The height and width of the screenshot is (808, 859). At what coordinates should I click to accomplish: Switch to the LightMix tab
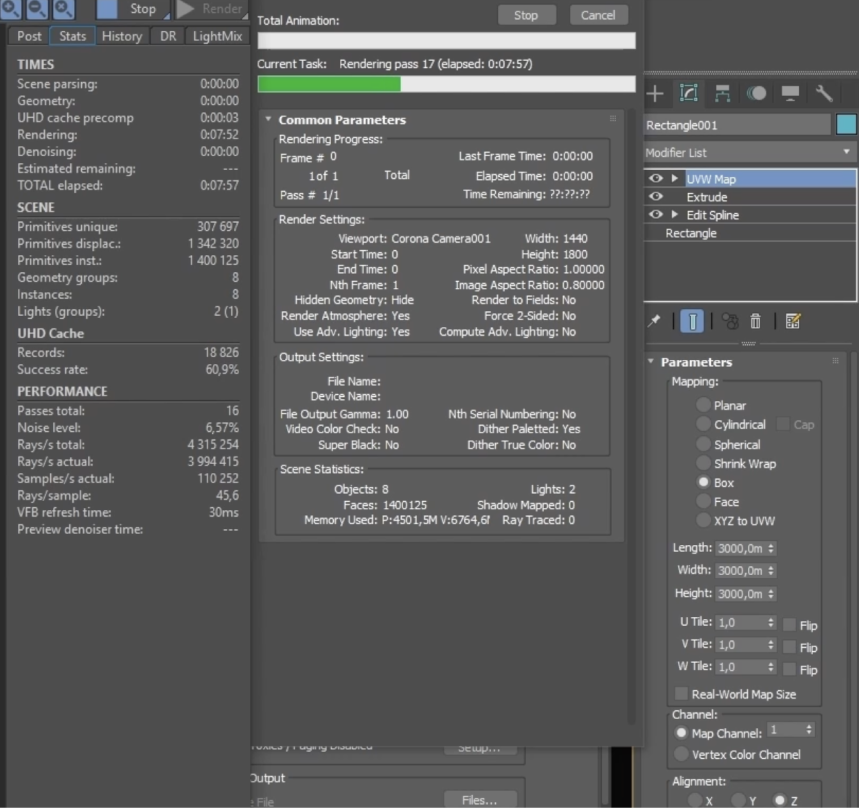218,36
